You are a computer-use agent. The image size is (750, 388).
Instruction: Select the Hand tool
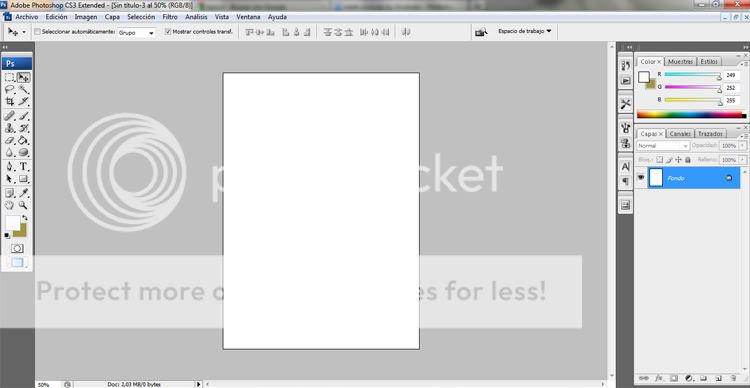click(x=10, y=205)
